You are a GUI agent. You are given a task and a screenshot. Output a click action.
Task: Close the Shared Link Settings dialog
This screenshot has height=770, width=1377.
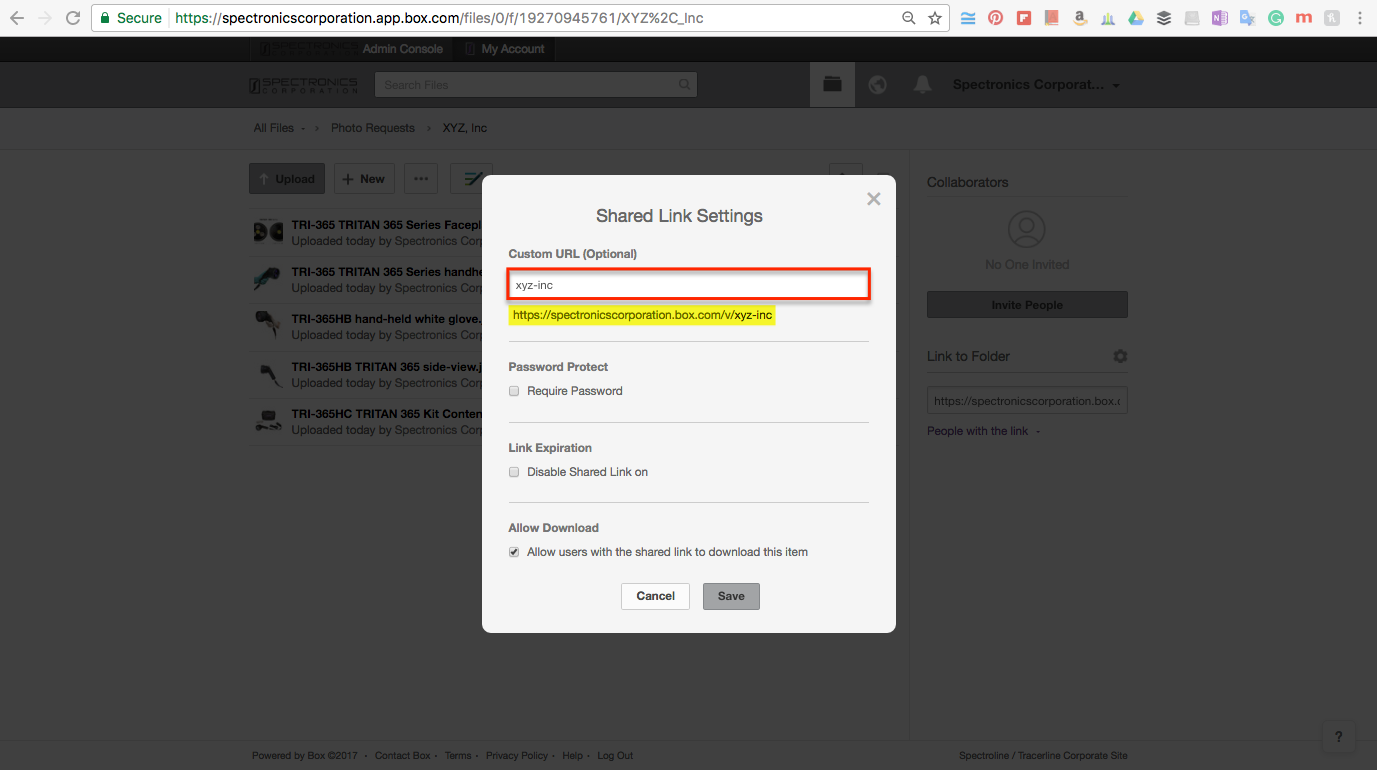[x=873, y=199]
